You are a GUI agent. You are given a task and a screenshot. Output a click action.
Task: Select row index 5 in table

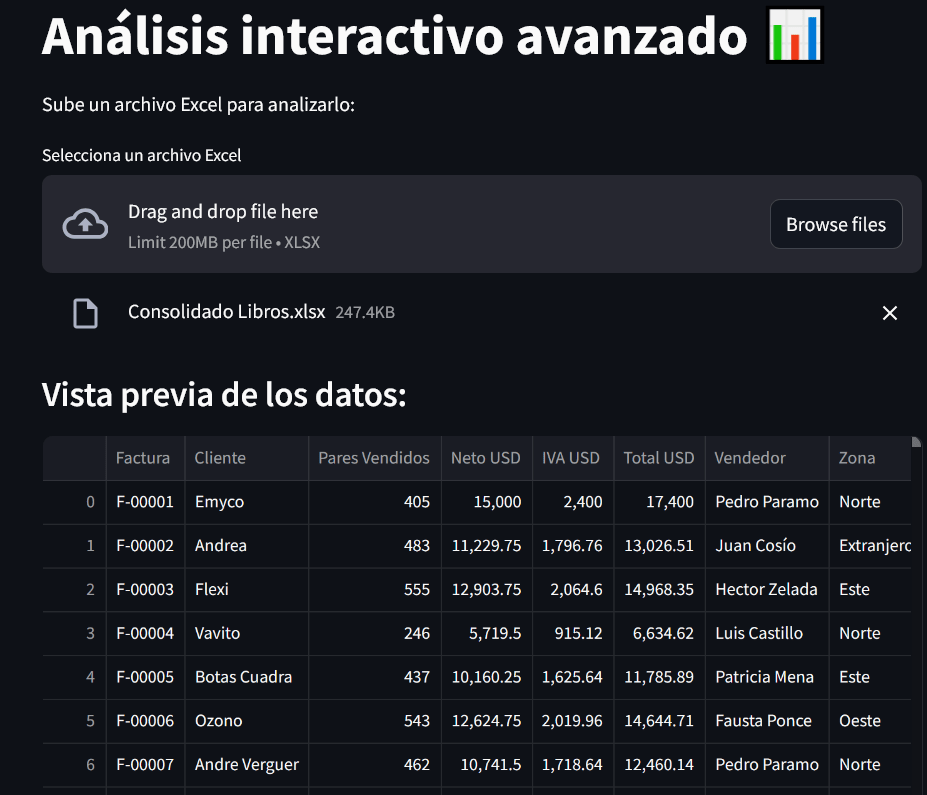tap(74, 721)
